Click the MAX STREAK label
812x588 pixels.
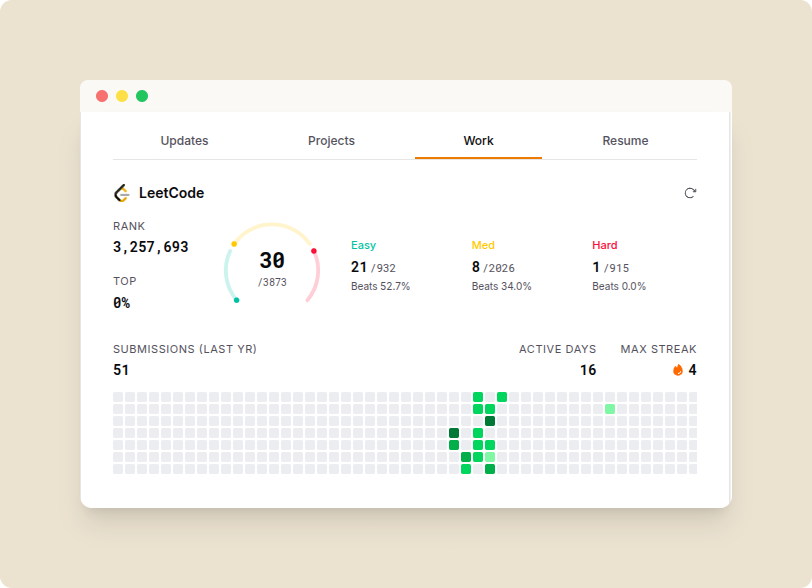pyautogui.click(x=658, y=349)
